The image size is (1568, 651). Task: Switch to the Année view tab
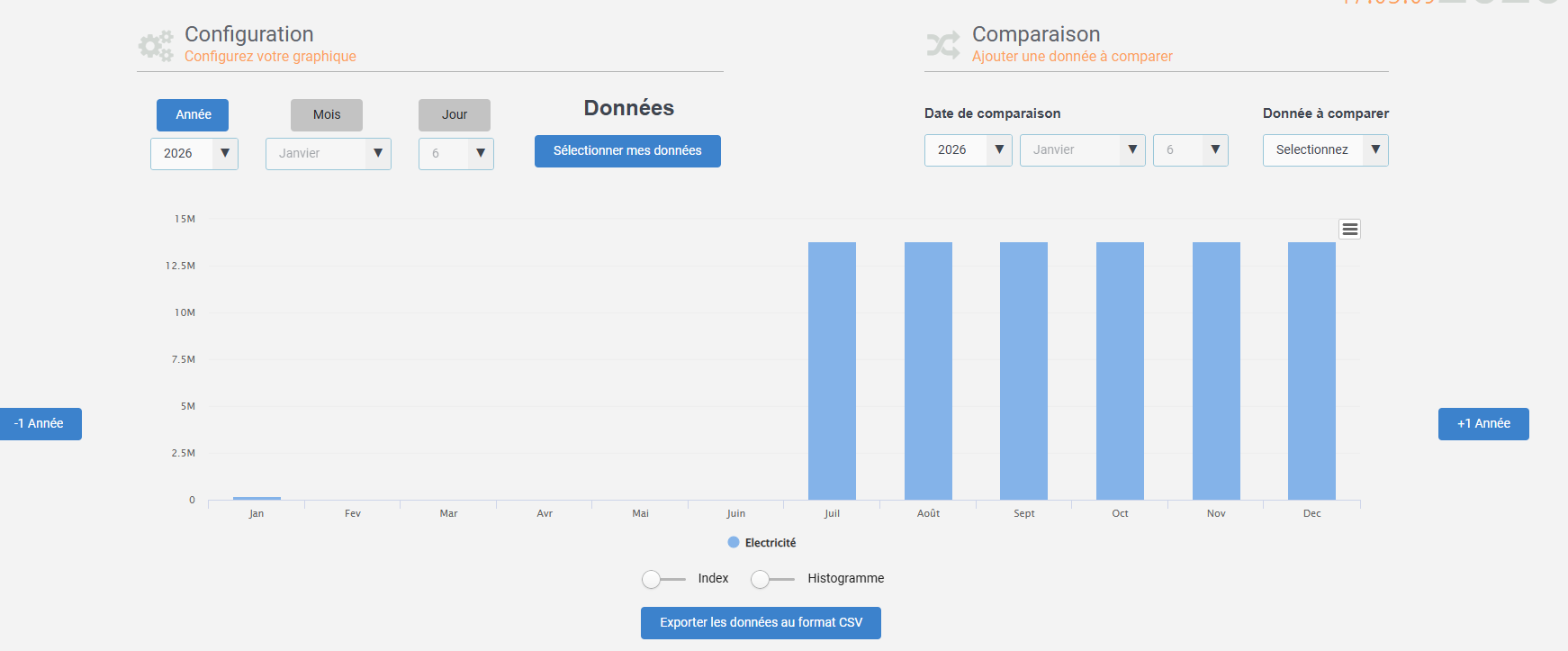tap(193, 115)
